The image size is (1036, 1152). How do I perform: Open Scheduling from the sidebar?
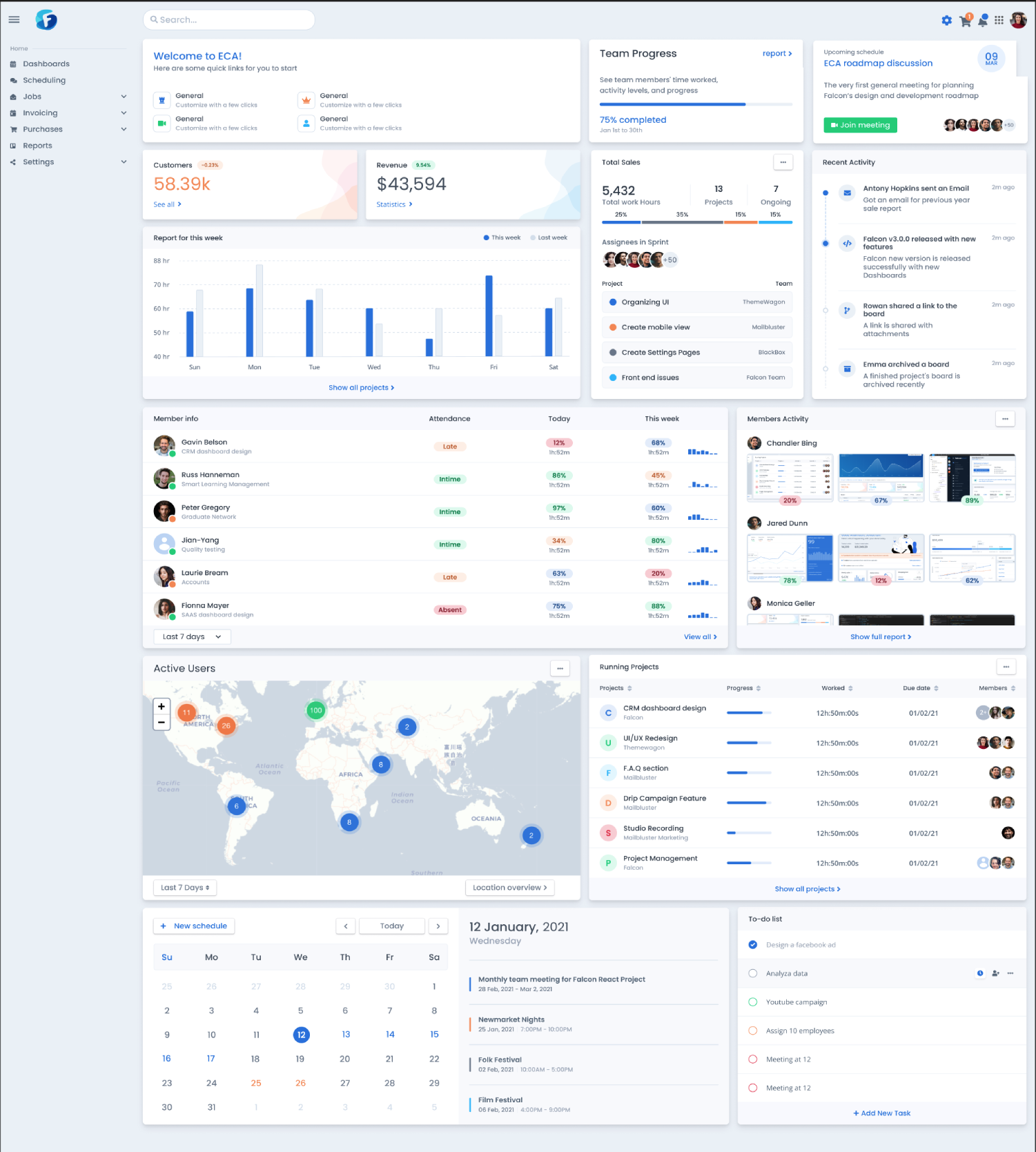pos(44,80)
